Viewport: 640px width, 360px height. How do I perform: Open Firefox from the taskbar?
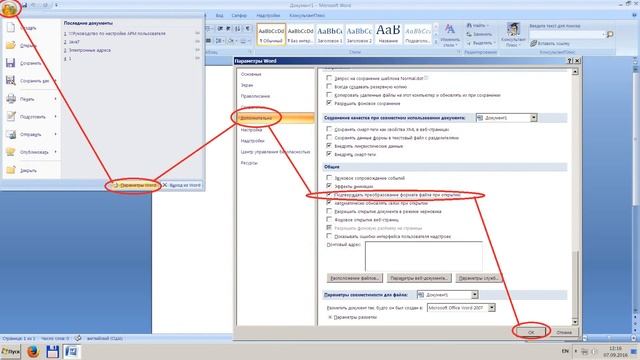click(x=33, y=351)
